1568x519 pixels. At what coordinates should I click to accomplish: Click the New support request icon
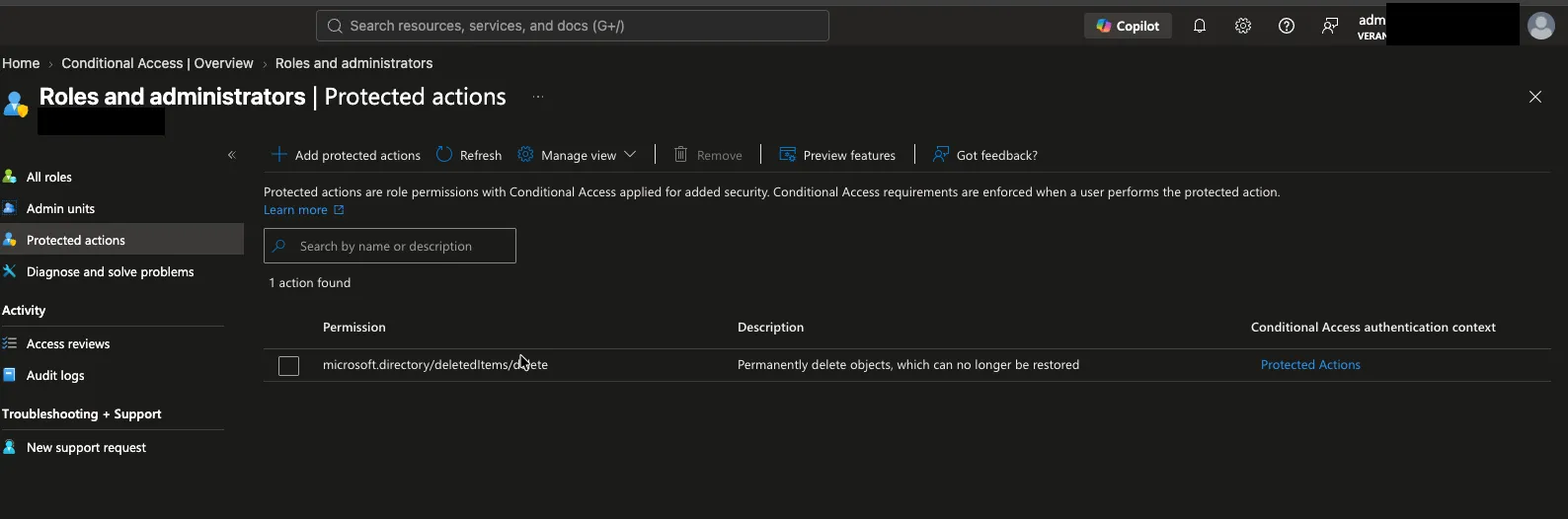point(10,447)
